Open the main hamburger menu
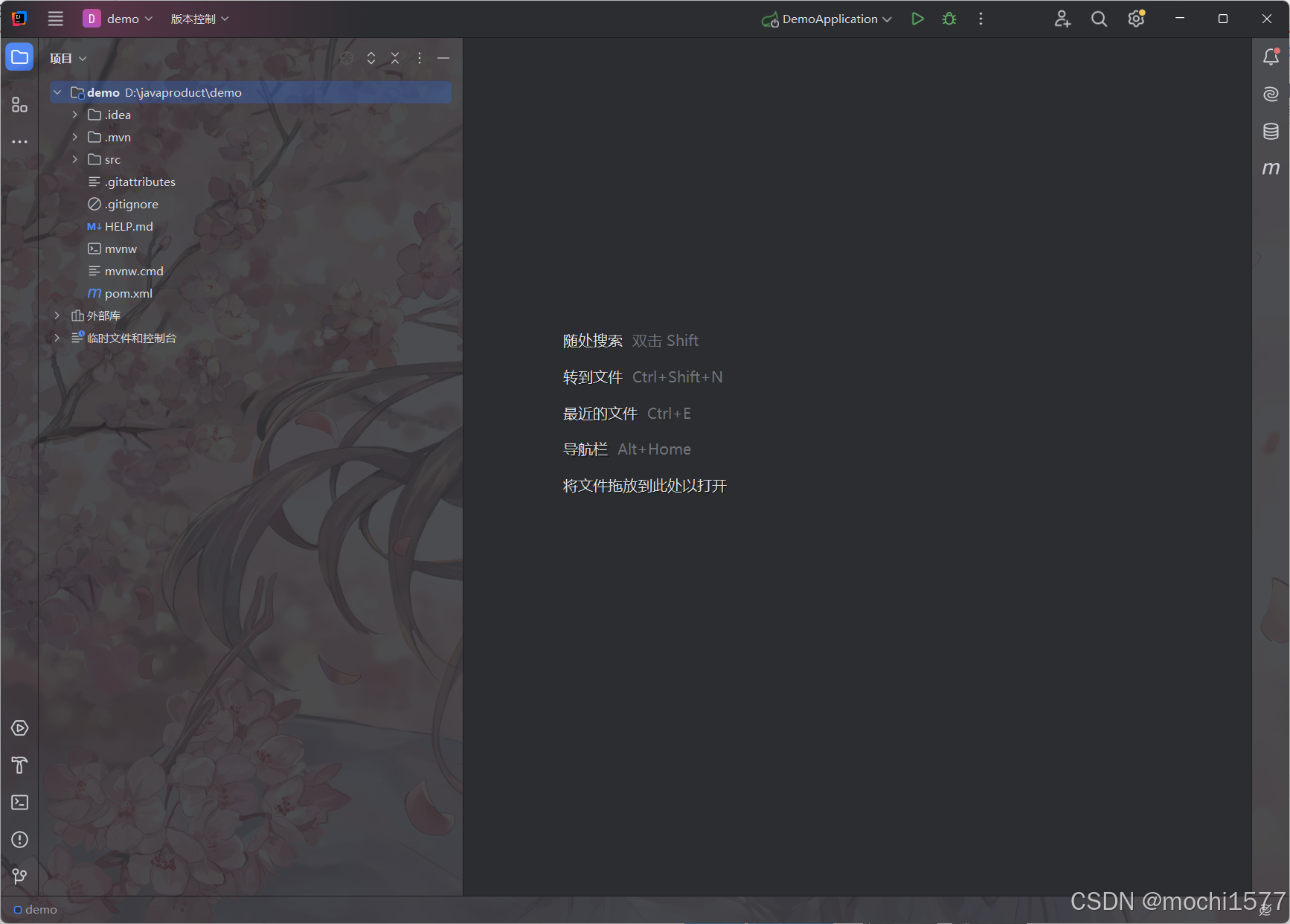The width and height of the screenshot is (1290, 924). coord(56,19)
